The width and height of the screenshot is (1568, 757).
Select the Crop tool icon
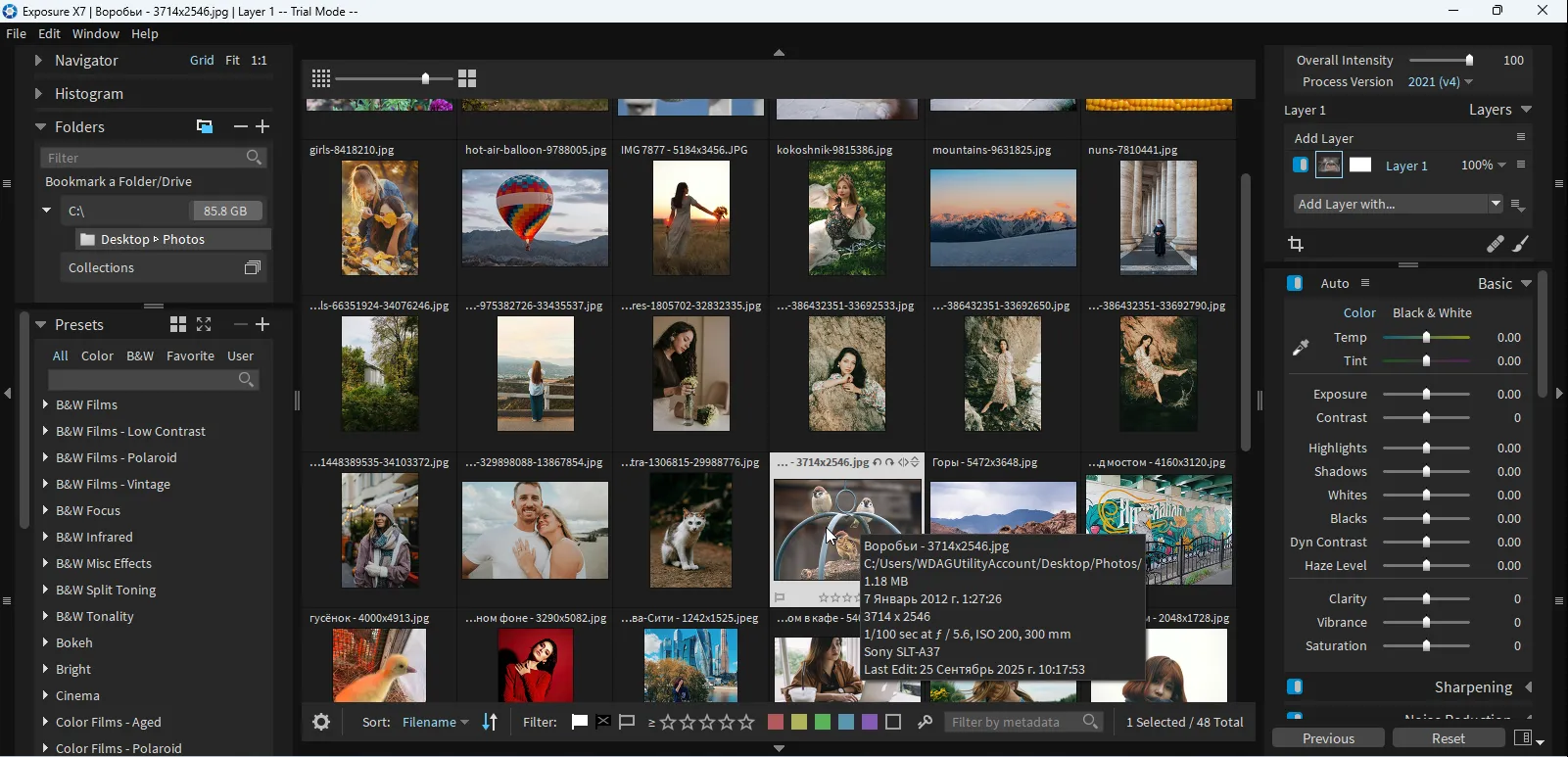1297,244
